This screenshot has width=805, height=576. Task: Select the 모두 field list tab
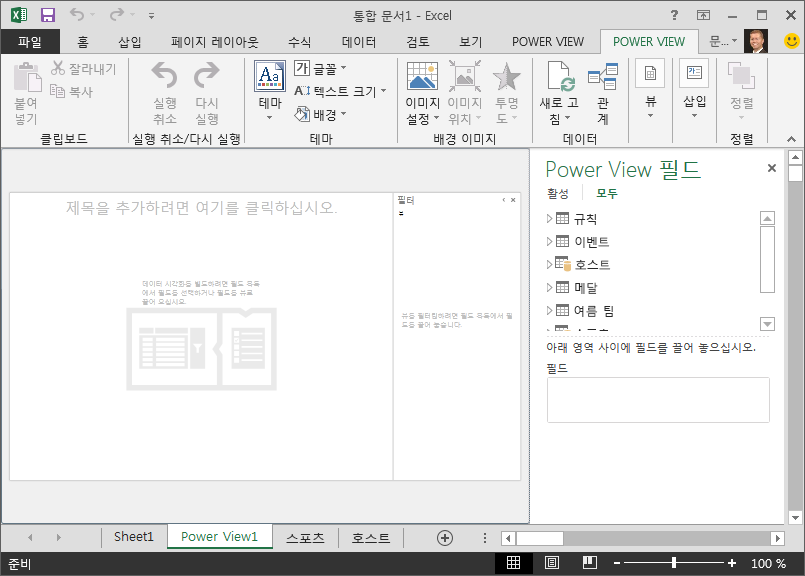coord(606,193)
